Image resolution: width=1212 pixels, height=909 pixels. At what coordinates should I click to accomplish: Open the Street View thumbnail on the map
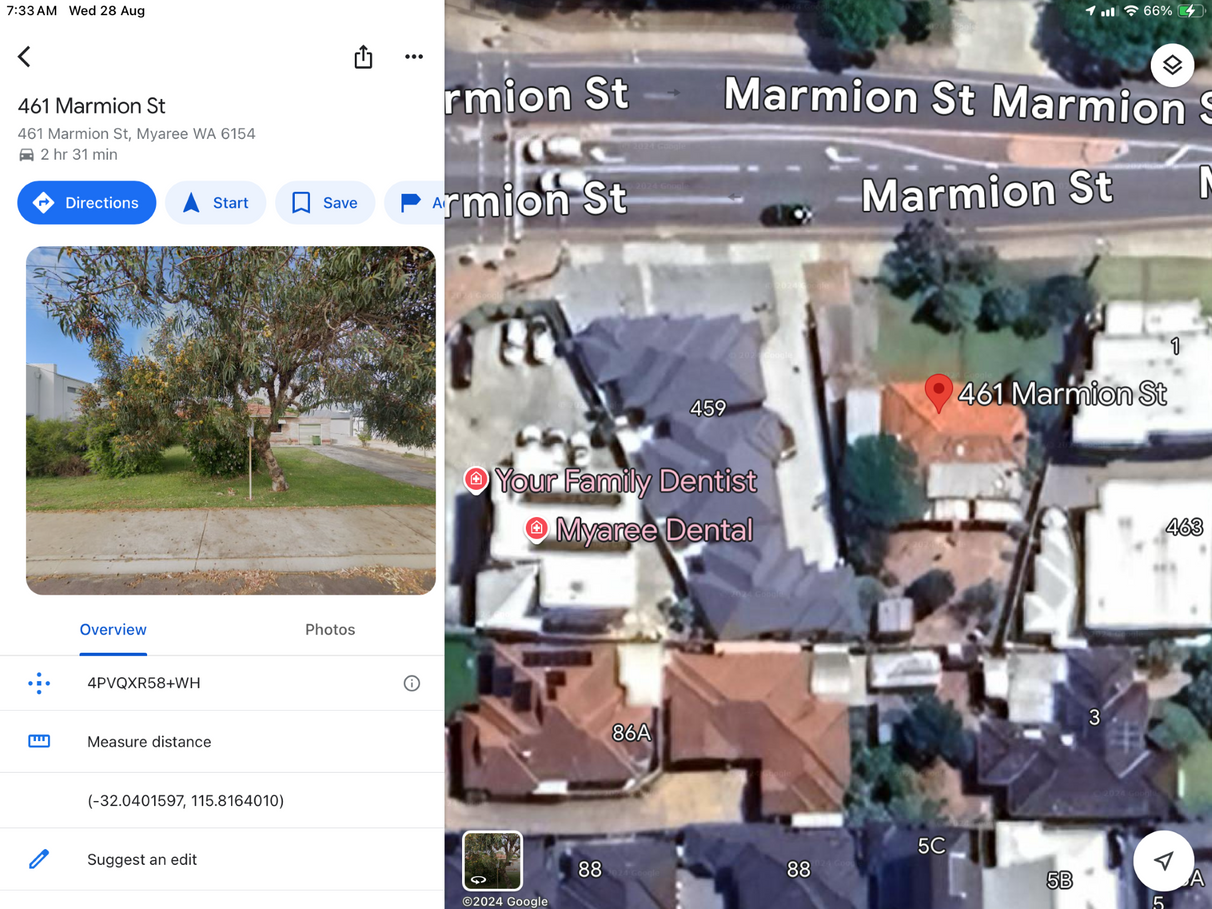click(492, 860)
